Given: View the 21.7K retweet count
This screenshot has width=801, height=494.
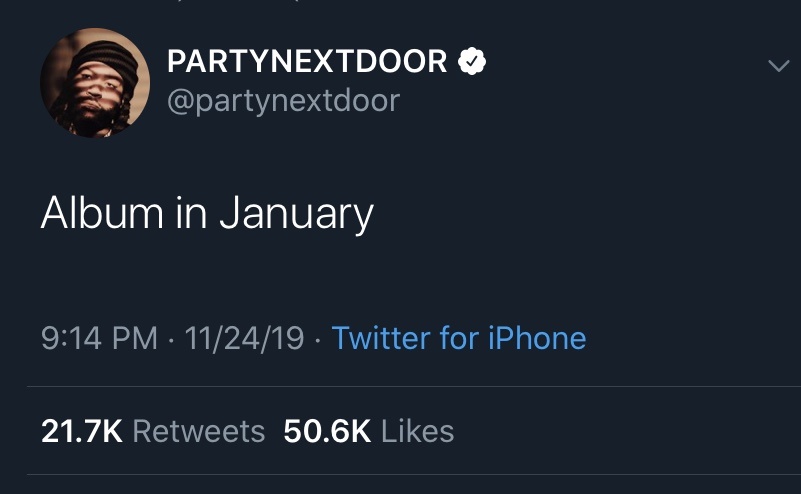Looking at the screenshot, I should click(82, 431).
